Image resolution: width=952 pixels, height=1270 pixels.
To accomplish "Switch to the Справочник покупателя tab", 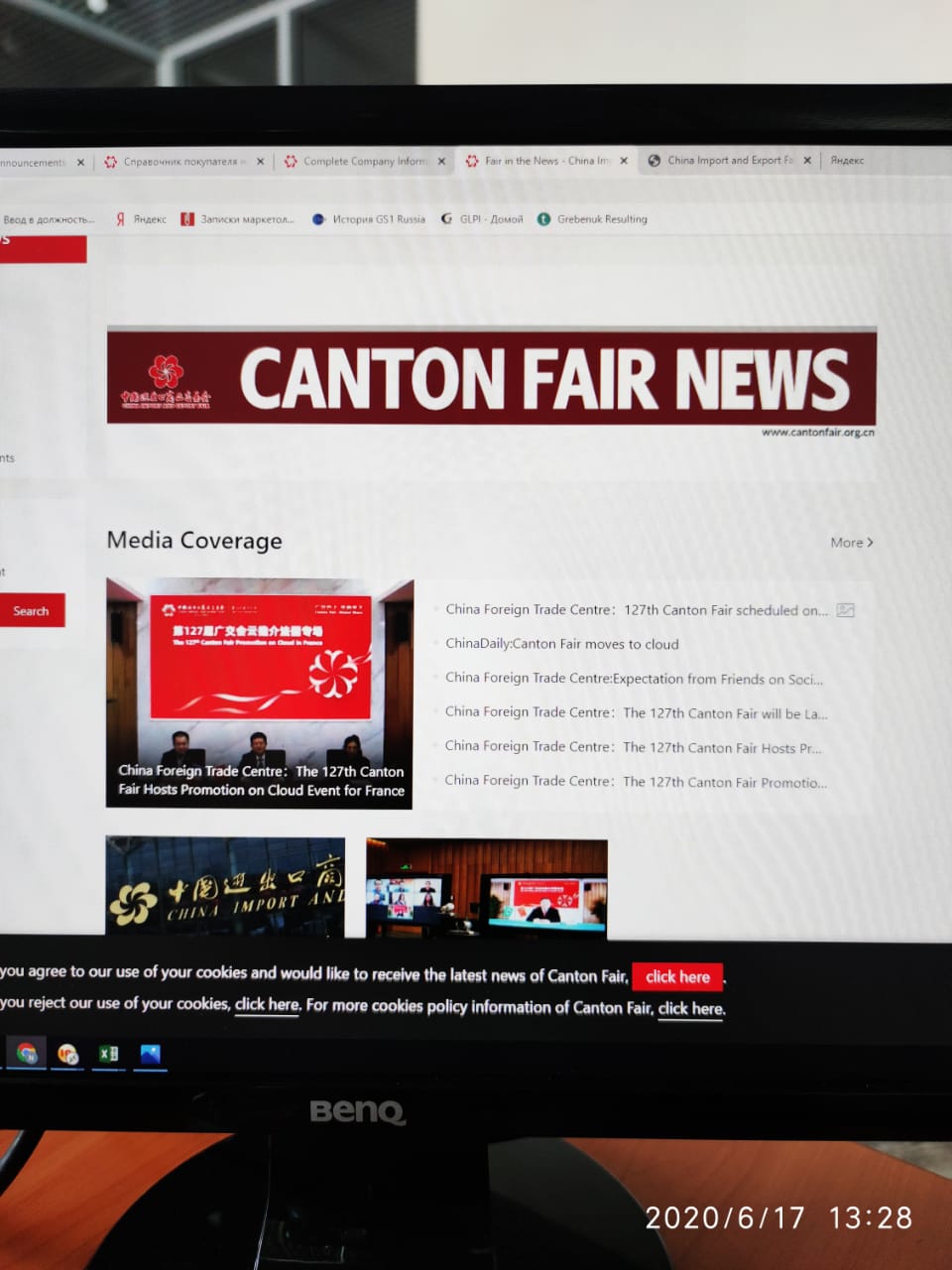I will click(177, 162).
